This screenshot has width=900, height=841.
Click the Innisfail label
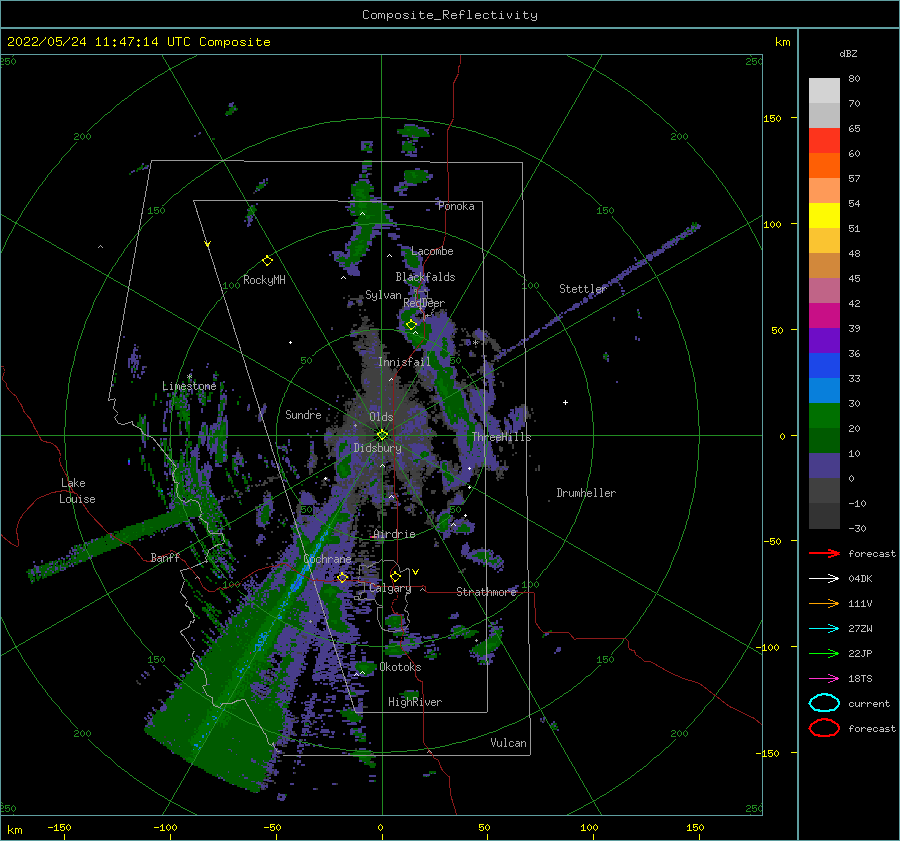404,362
